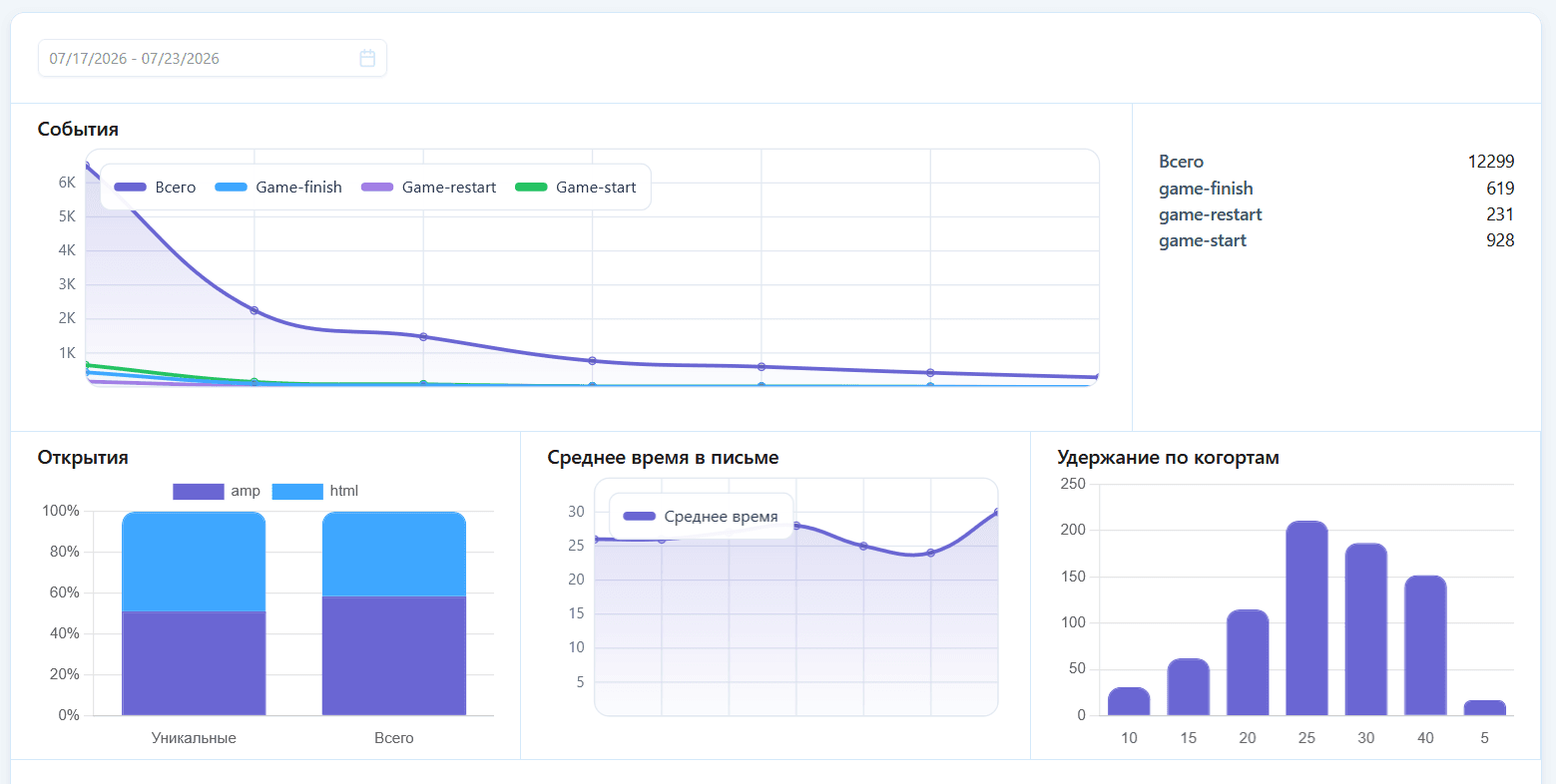Toggle html series in Открытия legend
This screenshot has height=784, width=1556.
tap(315, 491)
